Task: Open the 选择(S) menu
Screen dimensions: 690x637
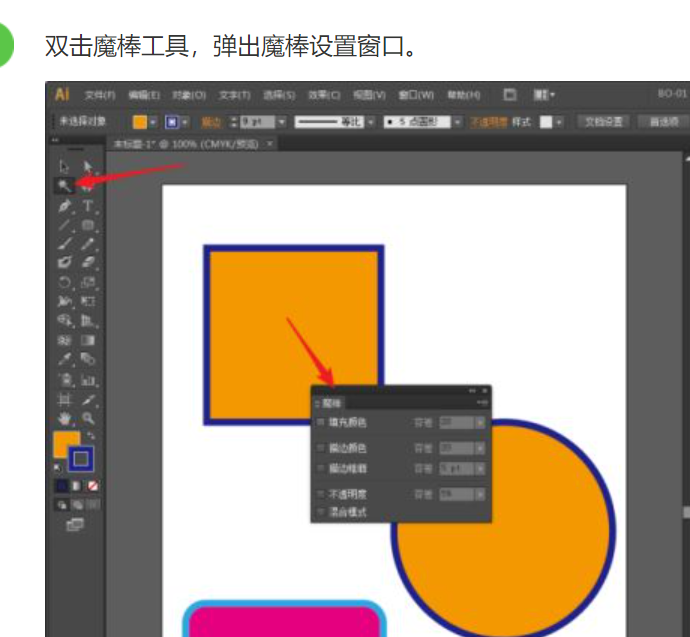Action: [279, 95]
